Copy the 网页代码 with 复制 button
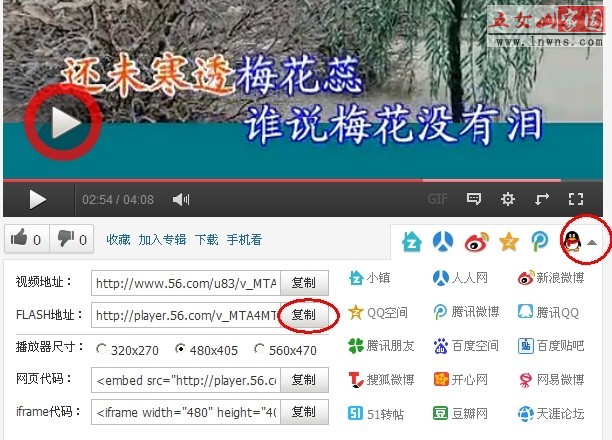The height and width of the screenshot is (440, 612). [x=304, y=380]
